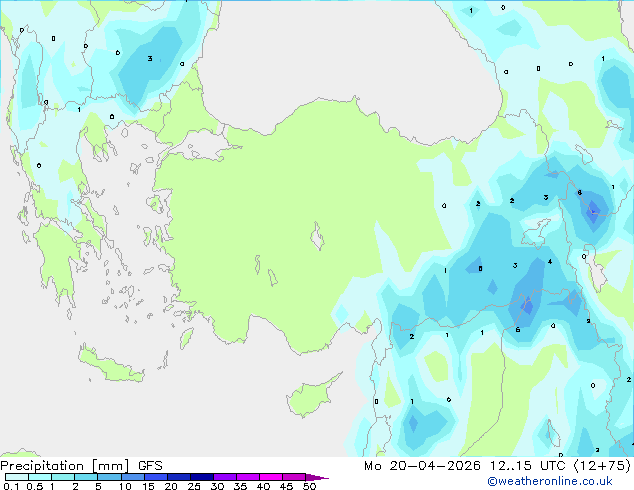Choose the 30–35 mm purple legend swatch
The width and height of the screenshot is (634, 490).
pyautogui.click(x=225, y=477)
